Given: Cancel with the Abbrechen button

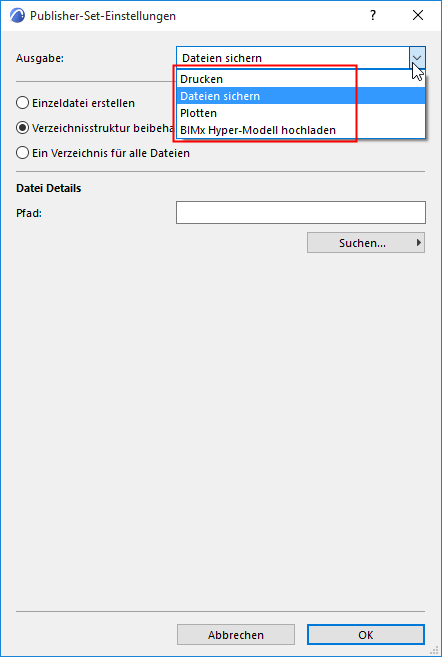Looking at the screenshot, I should (236, 635).
